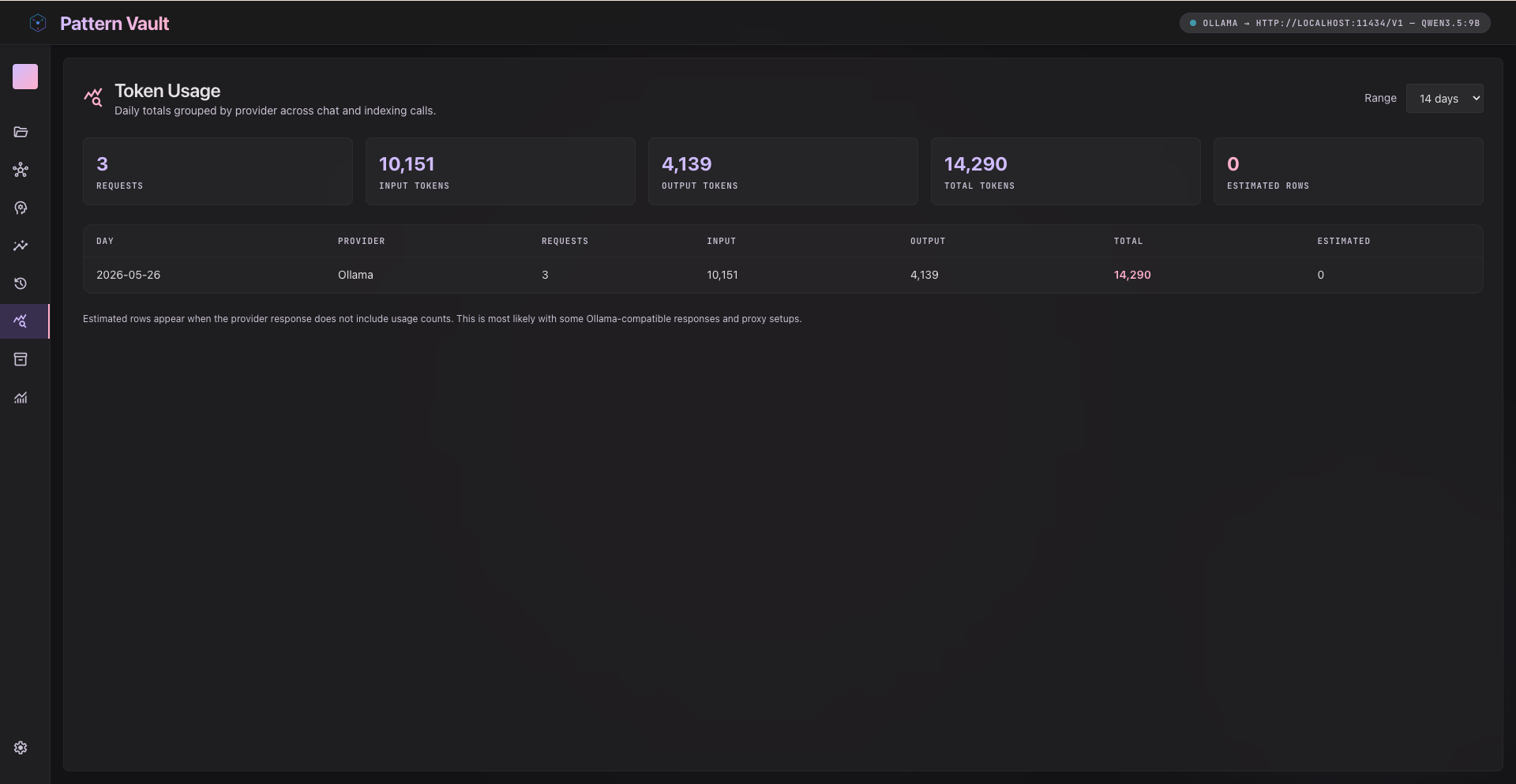
Task: Open the settings gear icon
Action: [x=21, y=748]
